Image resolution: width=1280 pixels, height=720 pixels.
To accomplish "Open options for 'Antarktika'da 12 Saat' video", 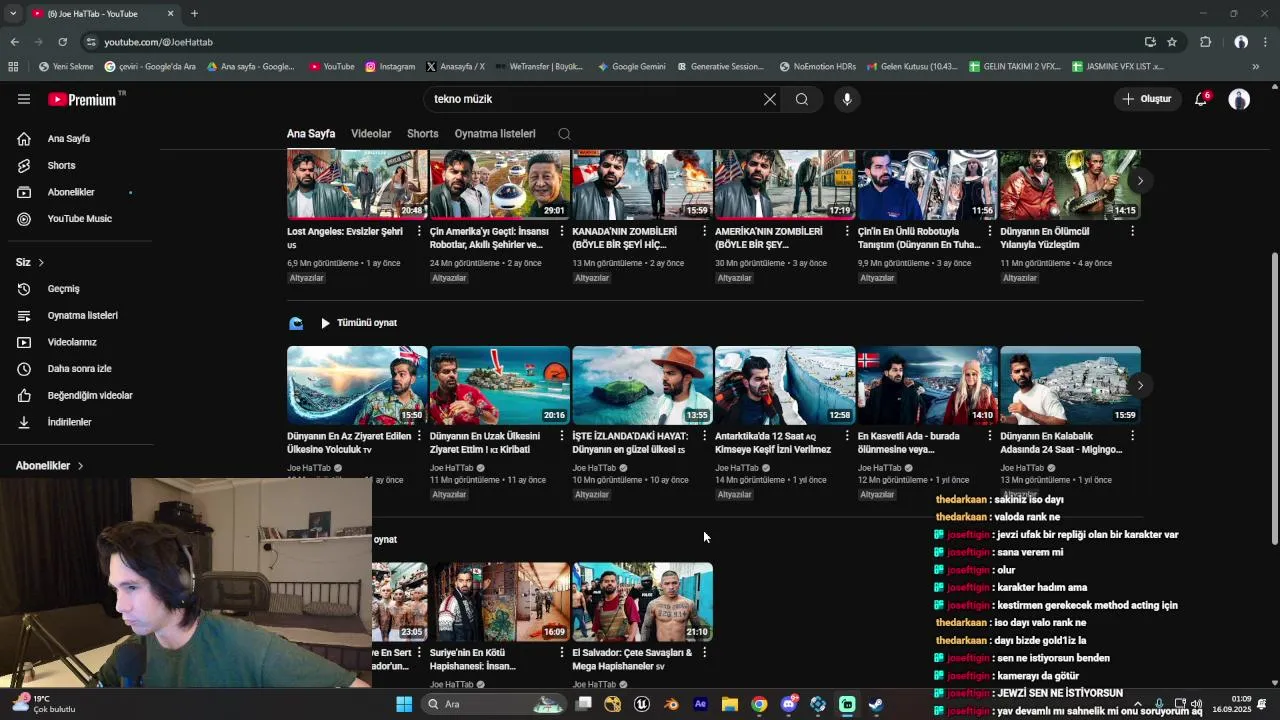I will click(847, 436).
